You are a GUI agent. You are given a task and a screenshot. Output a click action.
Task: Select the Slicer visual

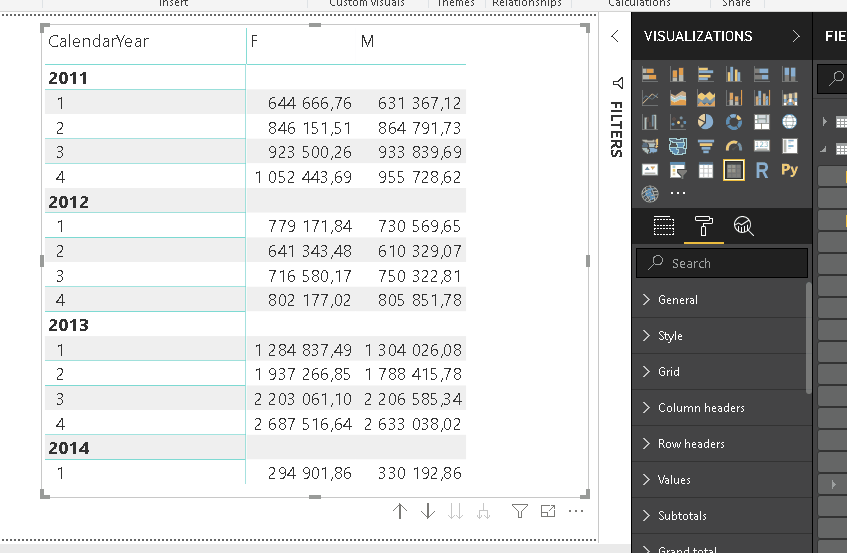tap(677, 170)
